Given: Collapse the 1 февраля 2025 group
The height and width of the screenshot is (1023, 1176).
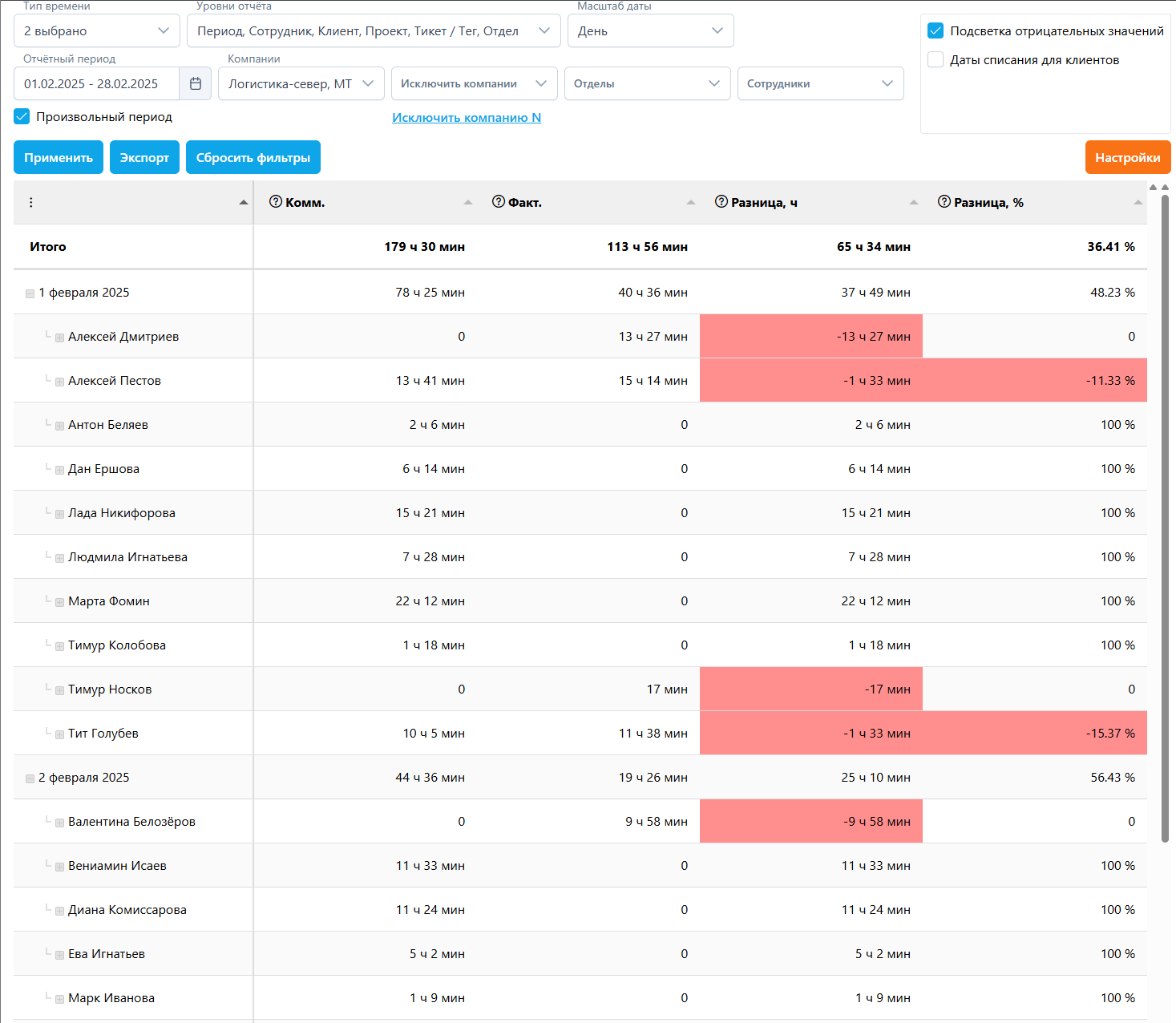Looking at the screenshot, I should (x=30, y=293).
